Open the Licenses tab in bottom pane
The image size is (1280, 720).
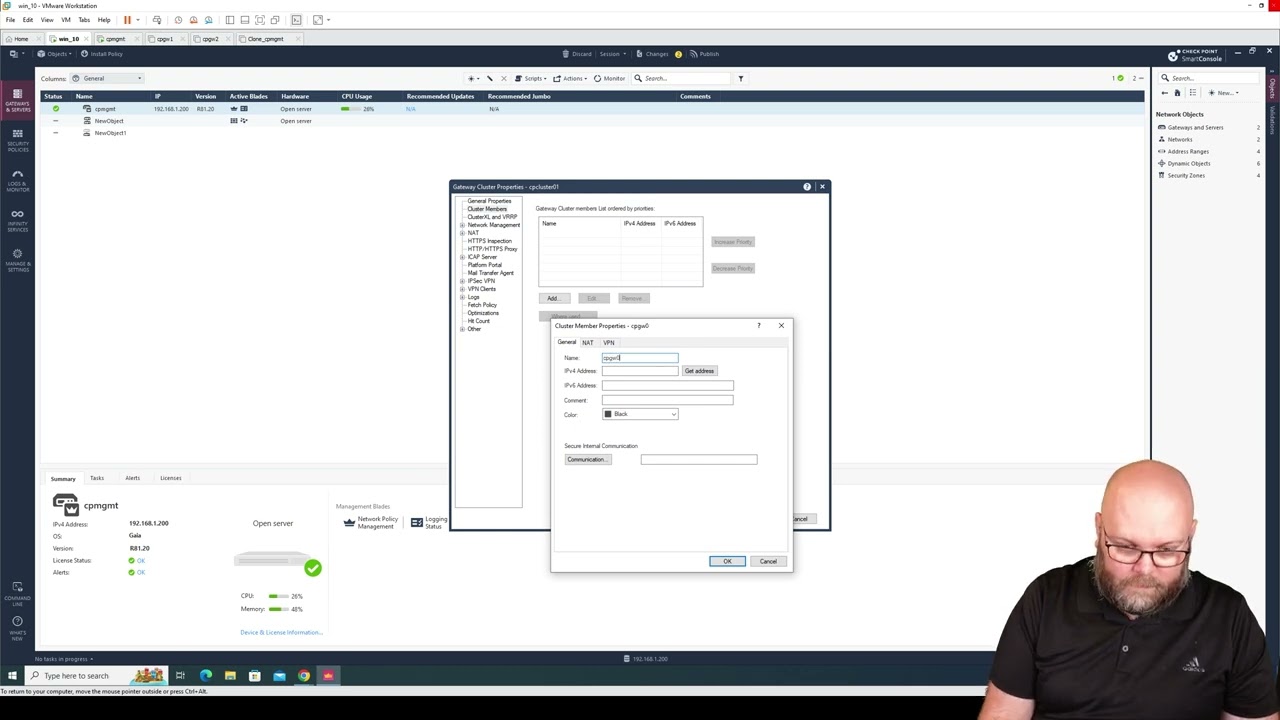pyautogui.click(x=170, y=478)
